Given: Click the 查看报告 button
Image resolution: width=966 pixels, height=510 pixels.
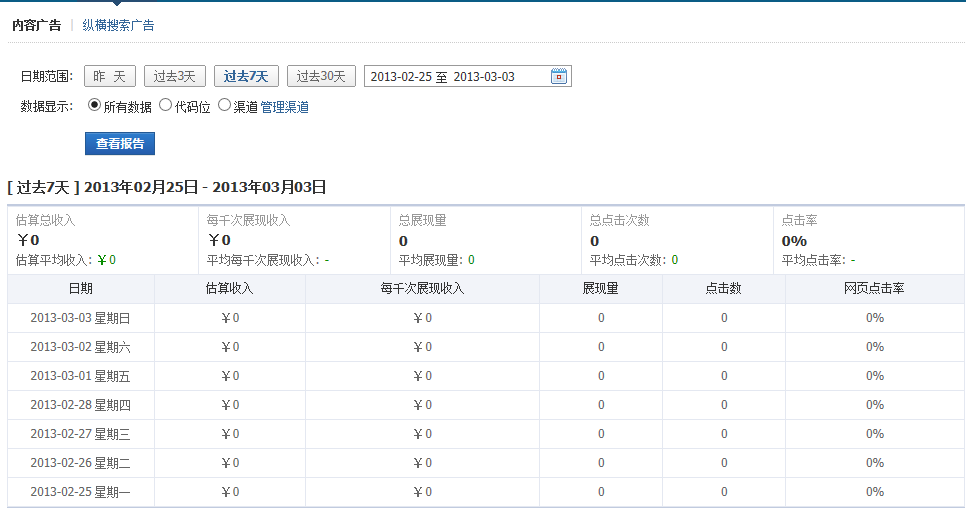Looking at the screenshot, I should click(120, 144).
